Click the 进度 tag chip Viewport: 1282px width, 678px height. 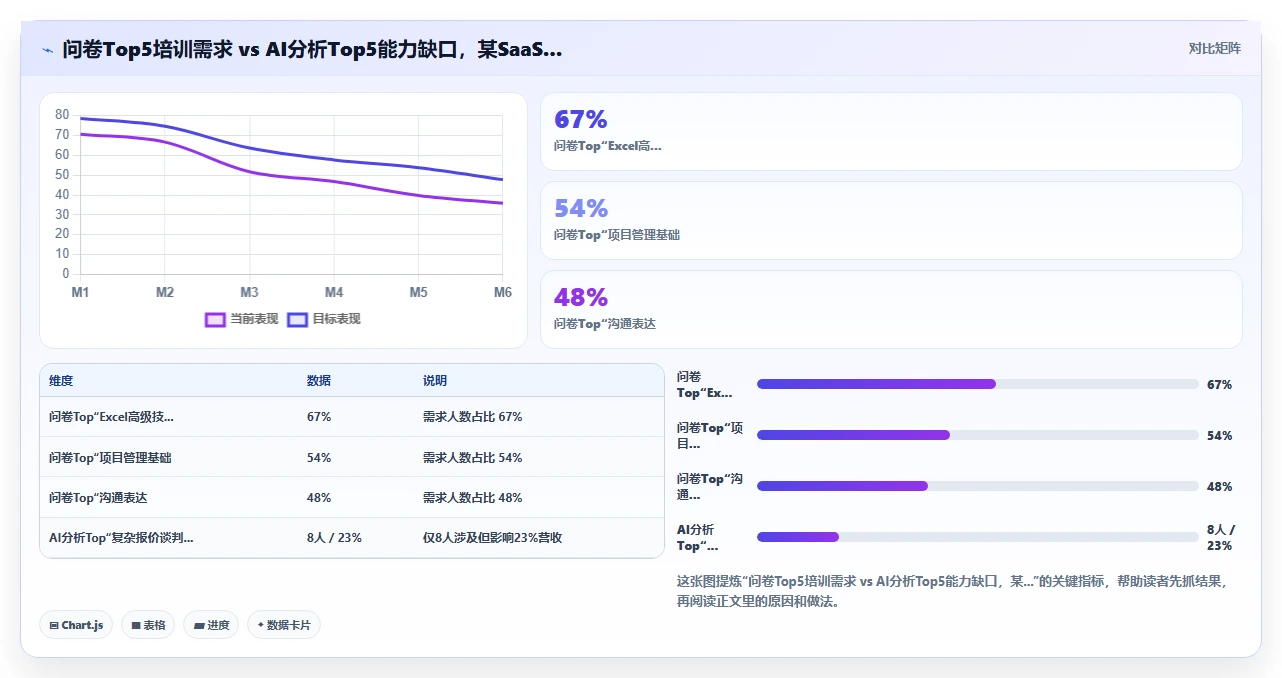211,625
